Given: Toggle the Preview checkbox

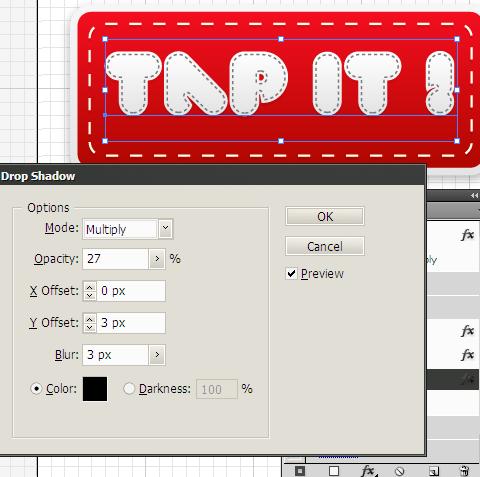Looking at the screenshot, I should [x=291, y=274].
